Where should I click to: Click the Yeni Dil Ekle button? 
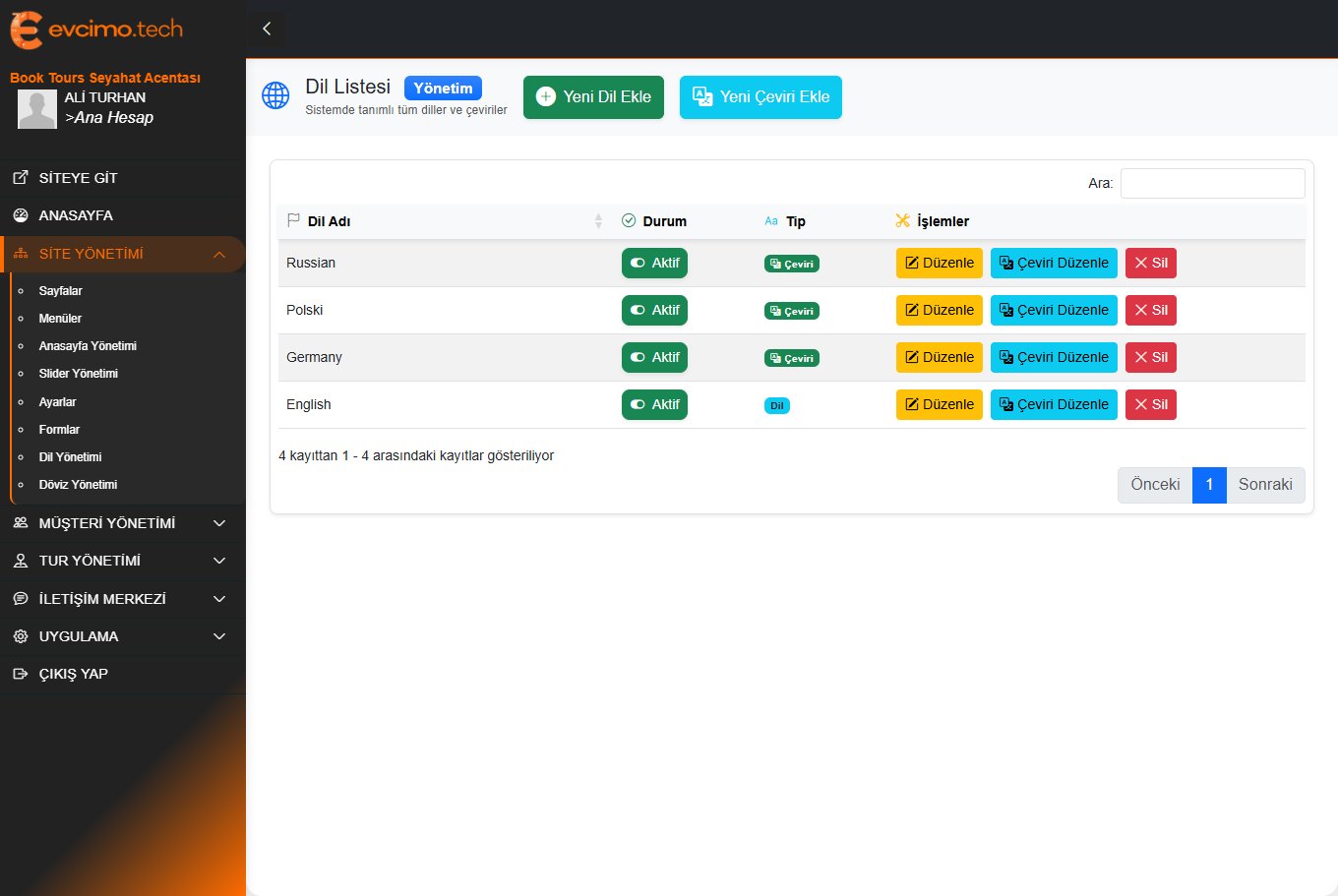click(593, 96)
